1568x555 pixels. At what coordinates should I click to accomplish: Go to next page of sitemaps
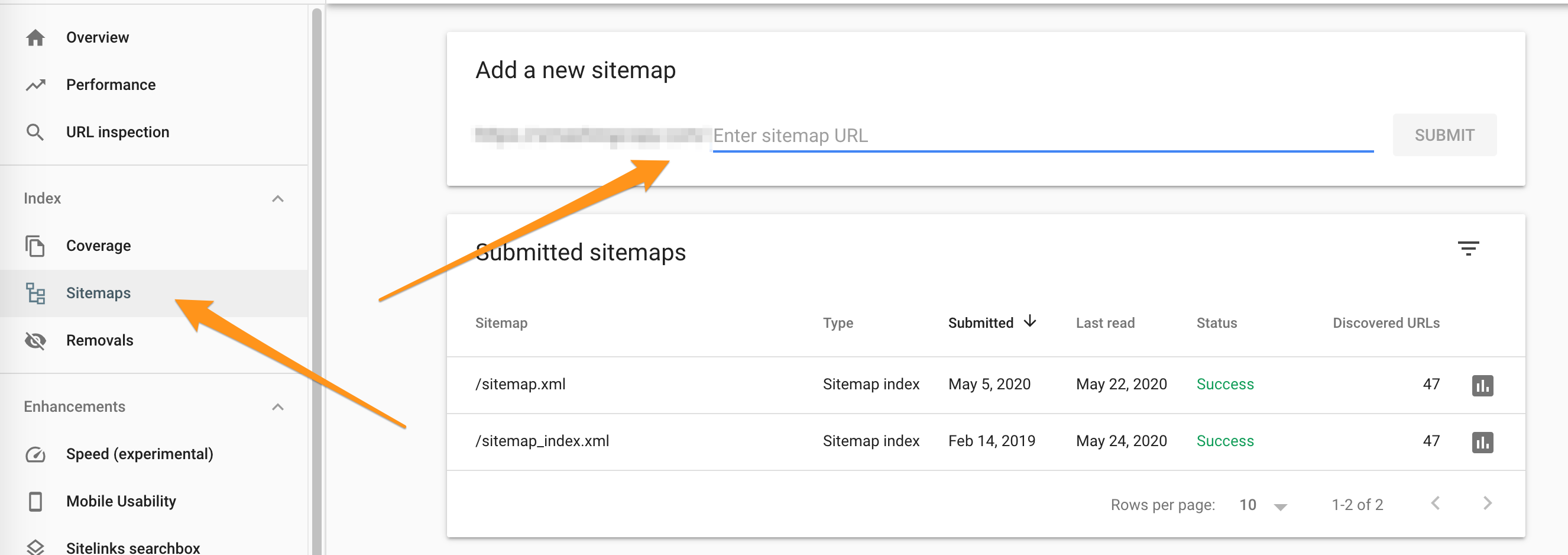pyautogui.click(x=1487, y=503)
